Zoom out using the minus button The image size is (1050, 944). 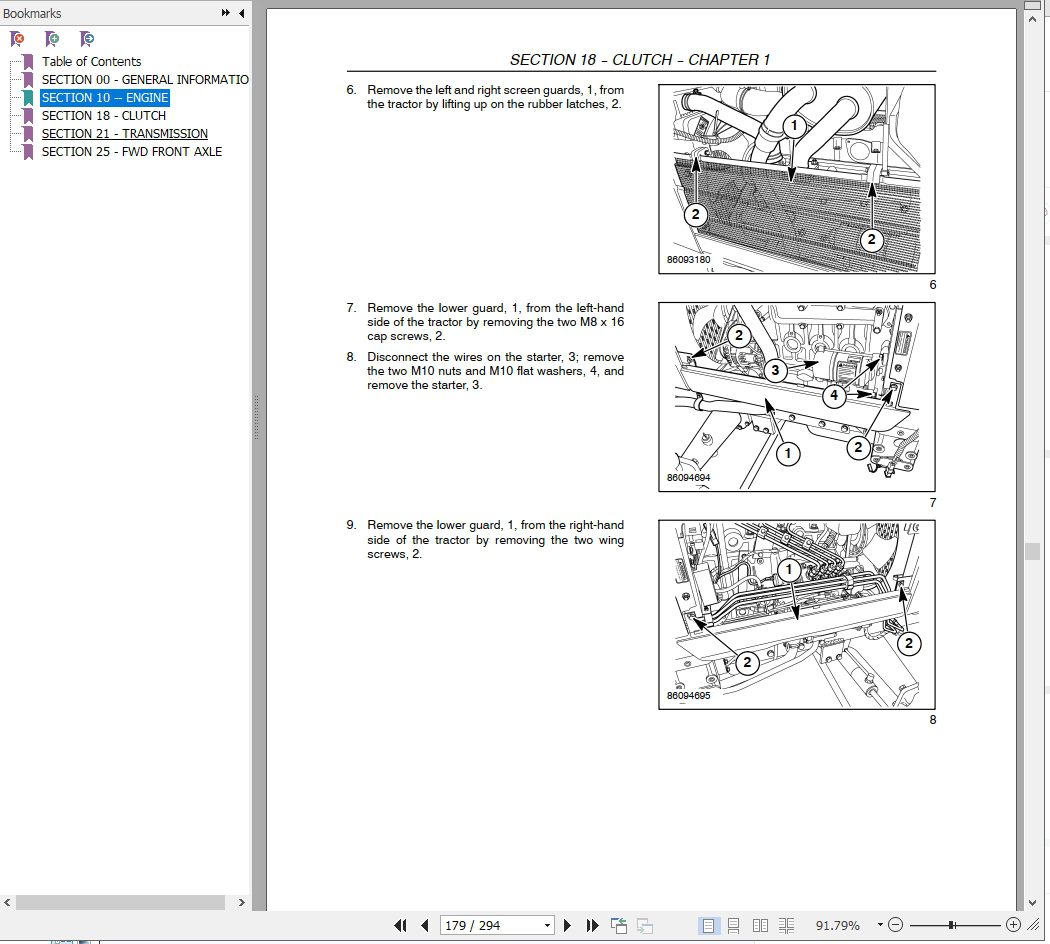(895, 925)
